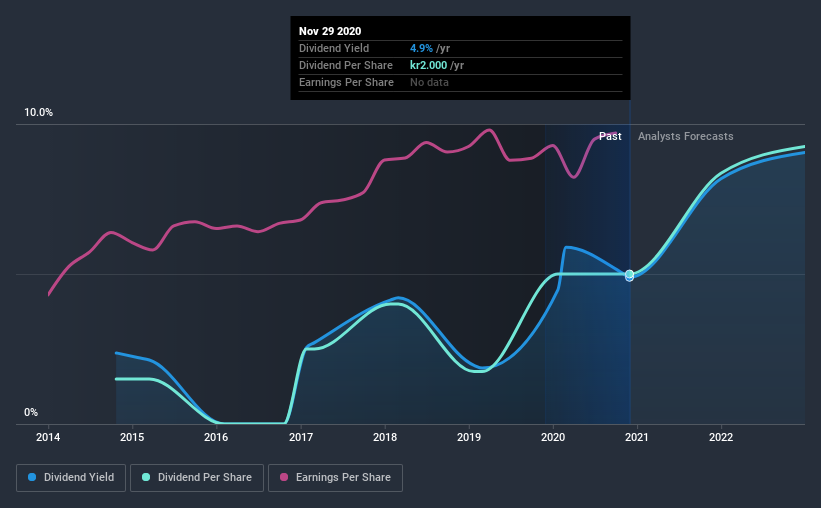Toggle the Earnings Per Share legend button
821x508 pixels.
coord(335,478)
